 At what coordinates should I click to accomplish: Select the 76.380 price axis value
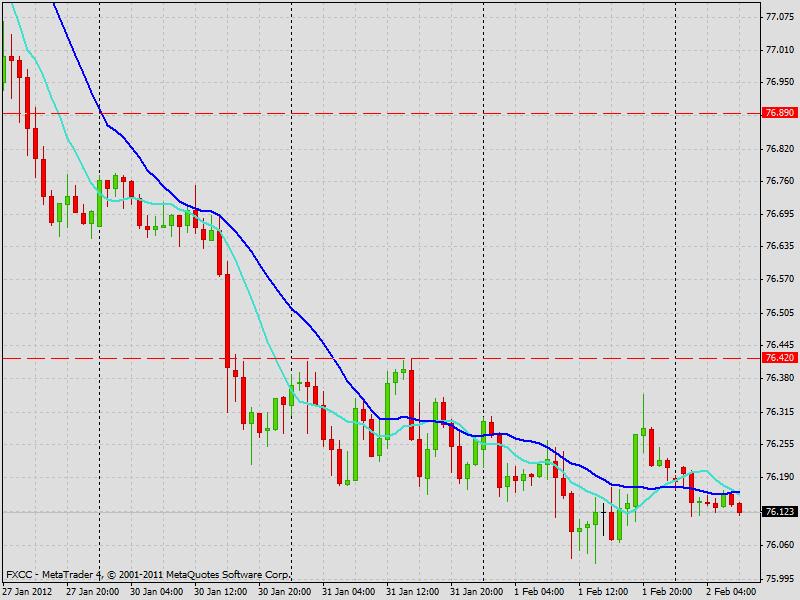click(x=780, y=378)
